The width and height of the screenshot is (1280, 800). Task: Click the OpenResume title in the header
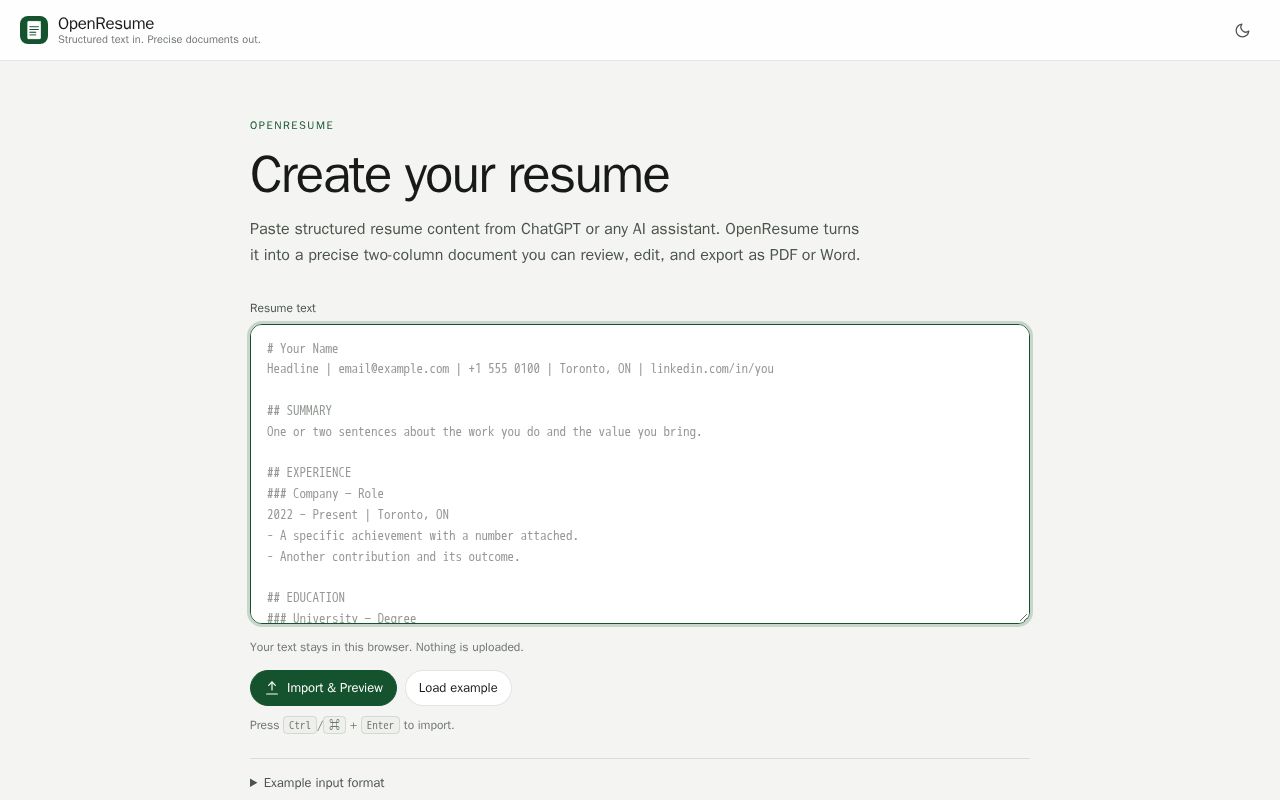tap(106, 23)
